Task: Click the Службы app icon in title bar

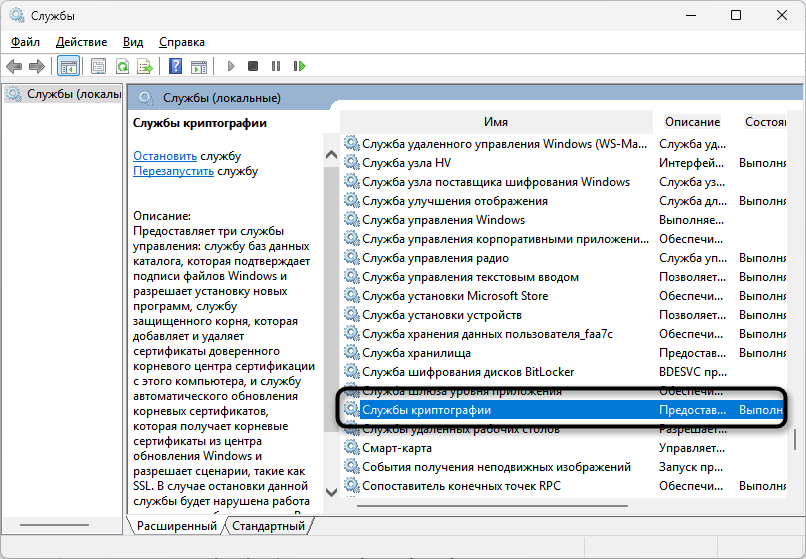Action: click(x=17, y=15)
